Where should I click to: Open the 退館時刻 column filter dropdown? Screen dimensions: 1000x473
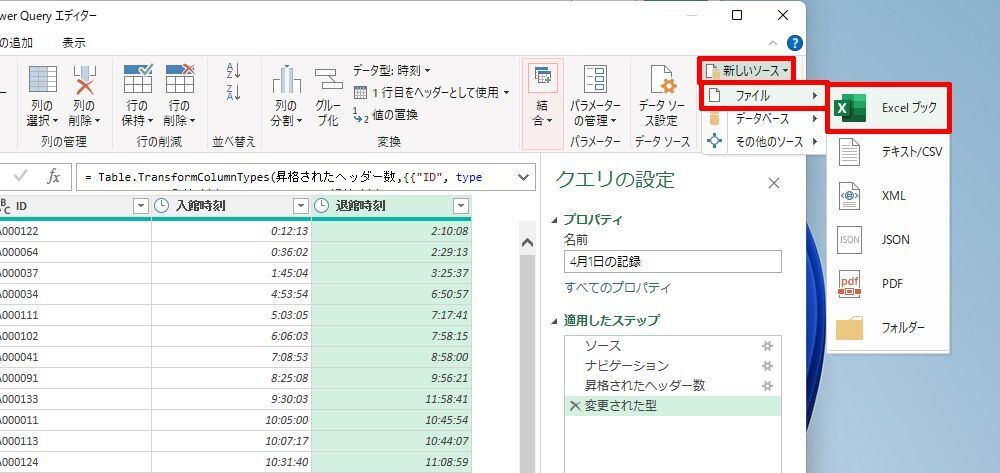pyautogui.click(x=461, y=206)
